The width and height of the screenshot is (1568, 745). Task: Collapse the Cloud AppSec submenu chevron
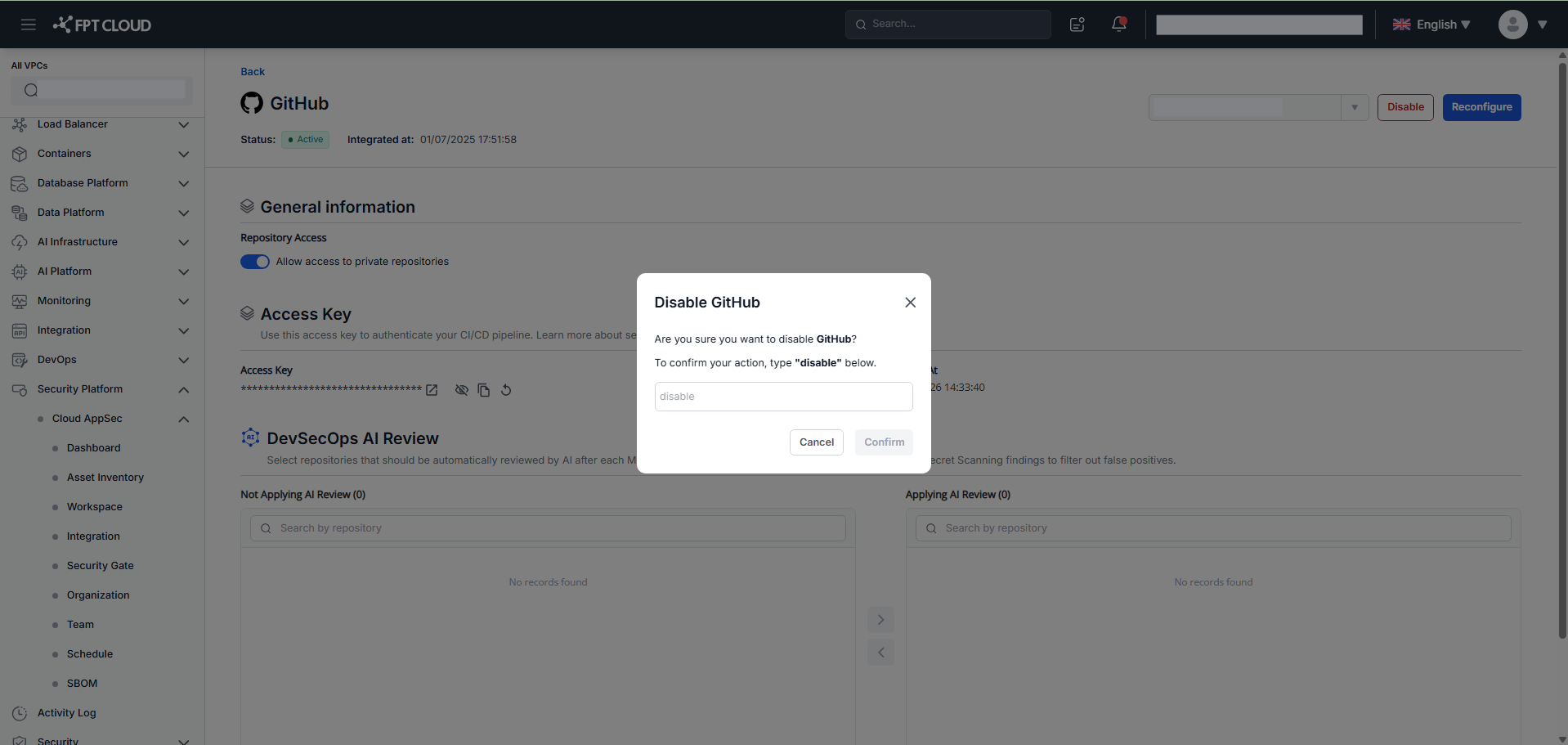[x=184, y=420]
